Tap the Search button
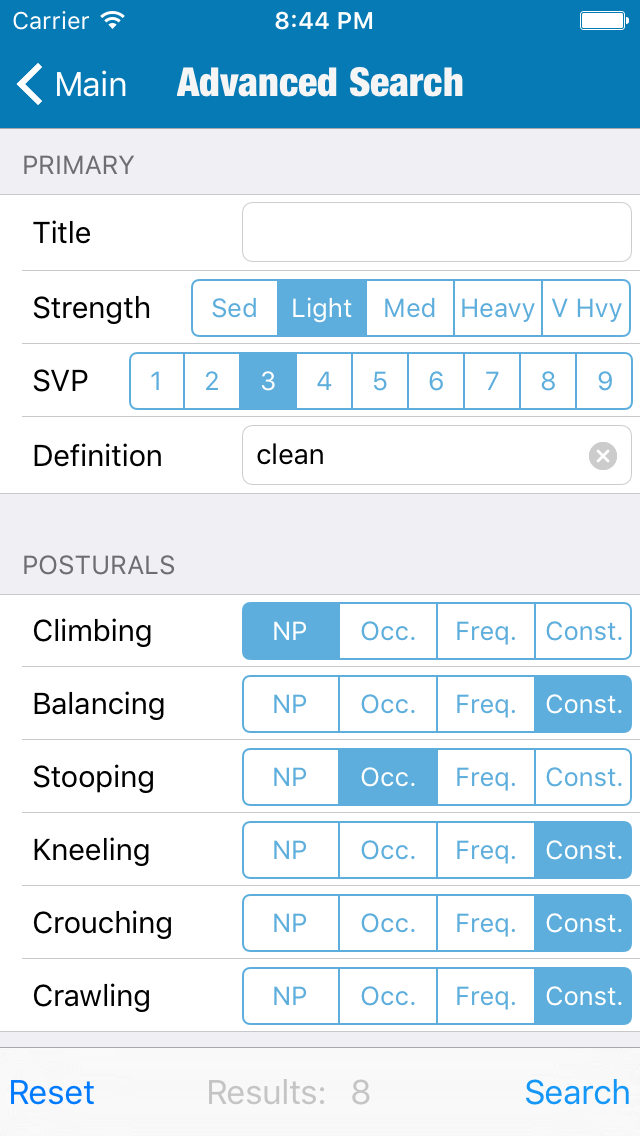The height and width of the screenshot is (1136, 640). (577, 1092)
